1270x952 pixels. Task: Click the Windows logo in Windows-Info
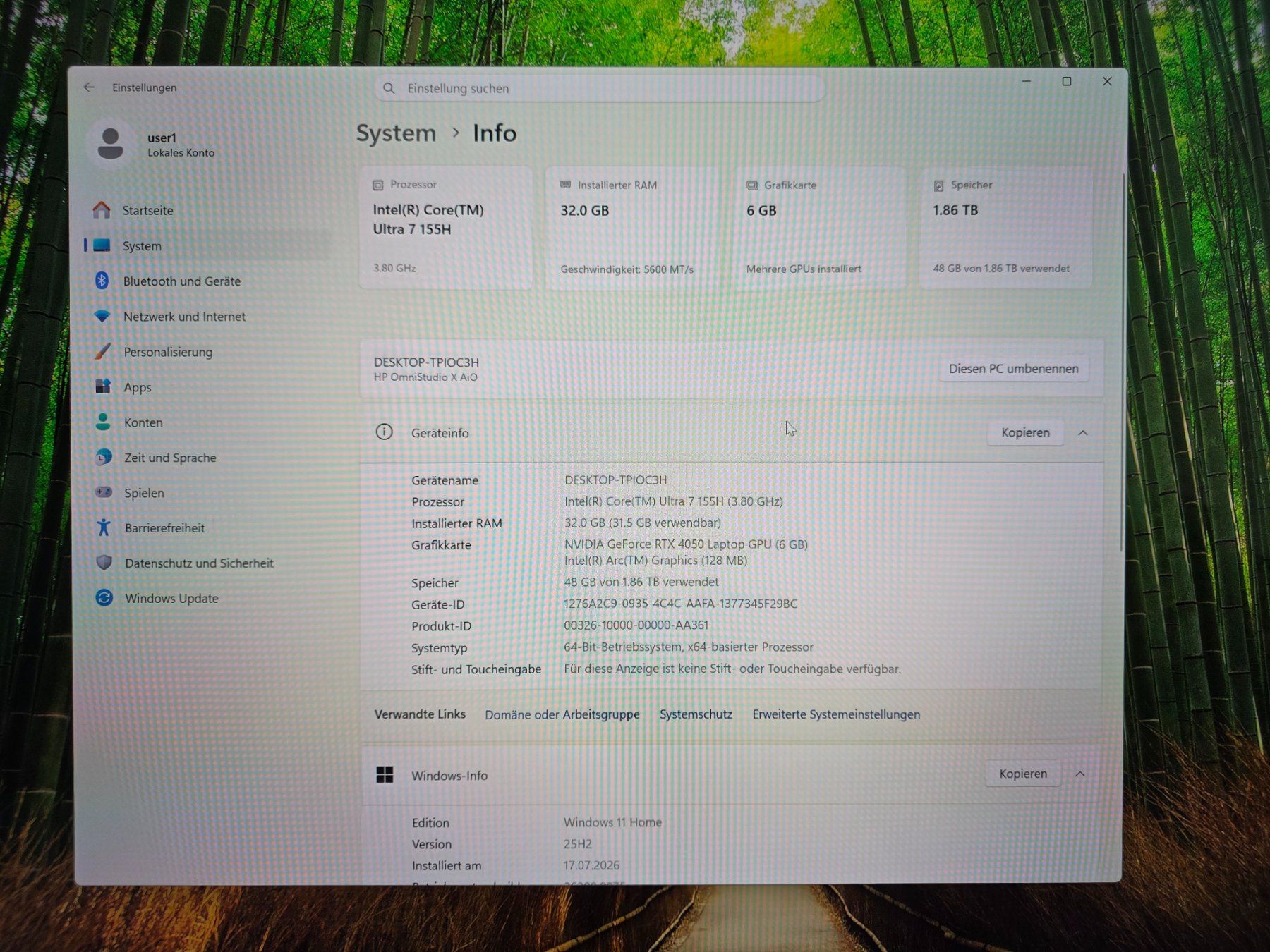(385, 774)
